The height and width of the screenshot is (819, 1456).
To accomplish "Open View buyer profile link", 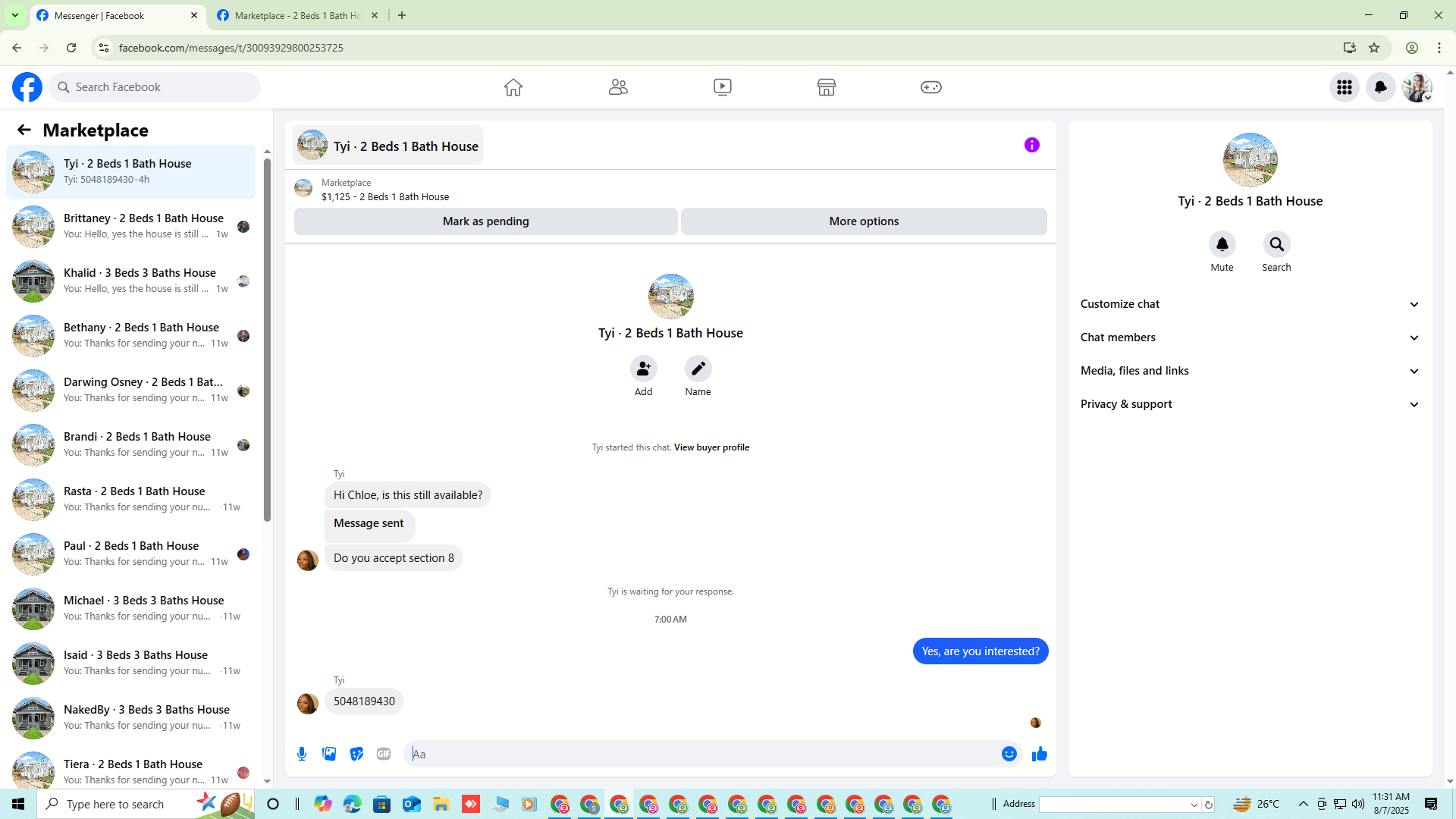I will click(x=711, y=447).
